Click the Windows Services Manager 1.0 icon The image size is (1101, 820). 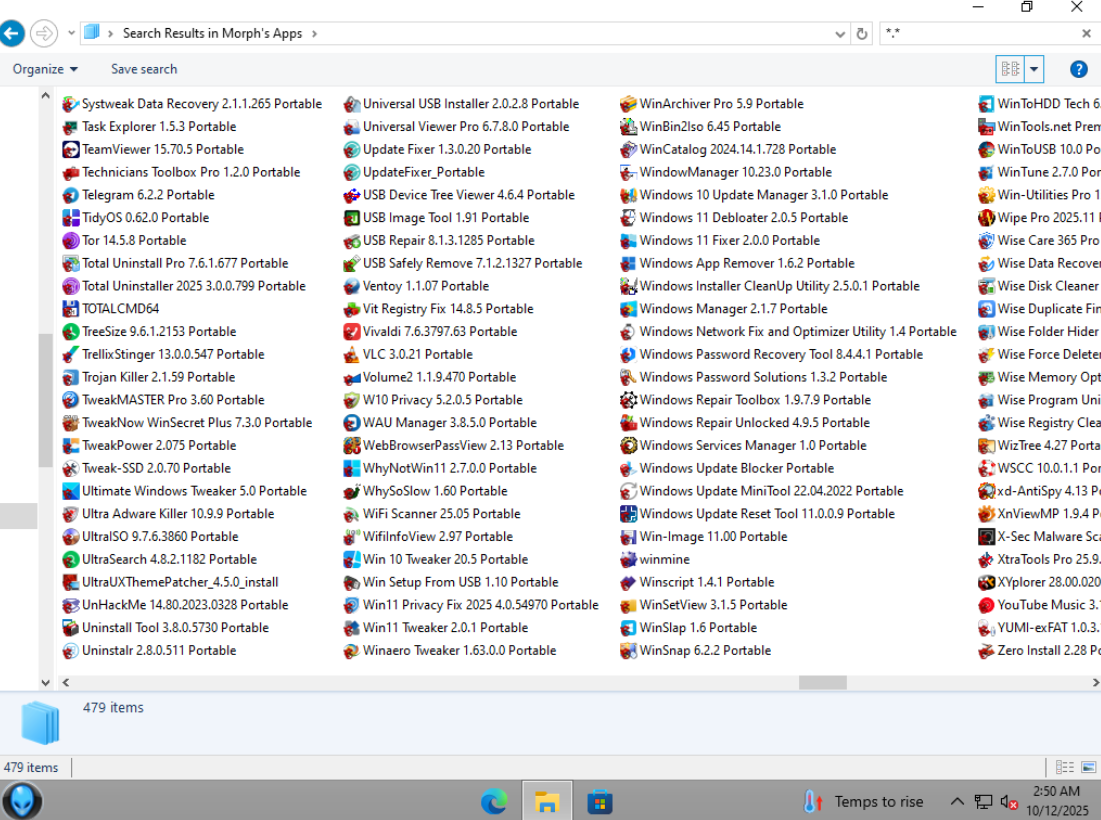pos(628,446)
